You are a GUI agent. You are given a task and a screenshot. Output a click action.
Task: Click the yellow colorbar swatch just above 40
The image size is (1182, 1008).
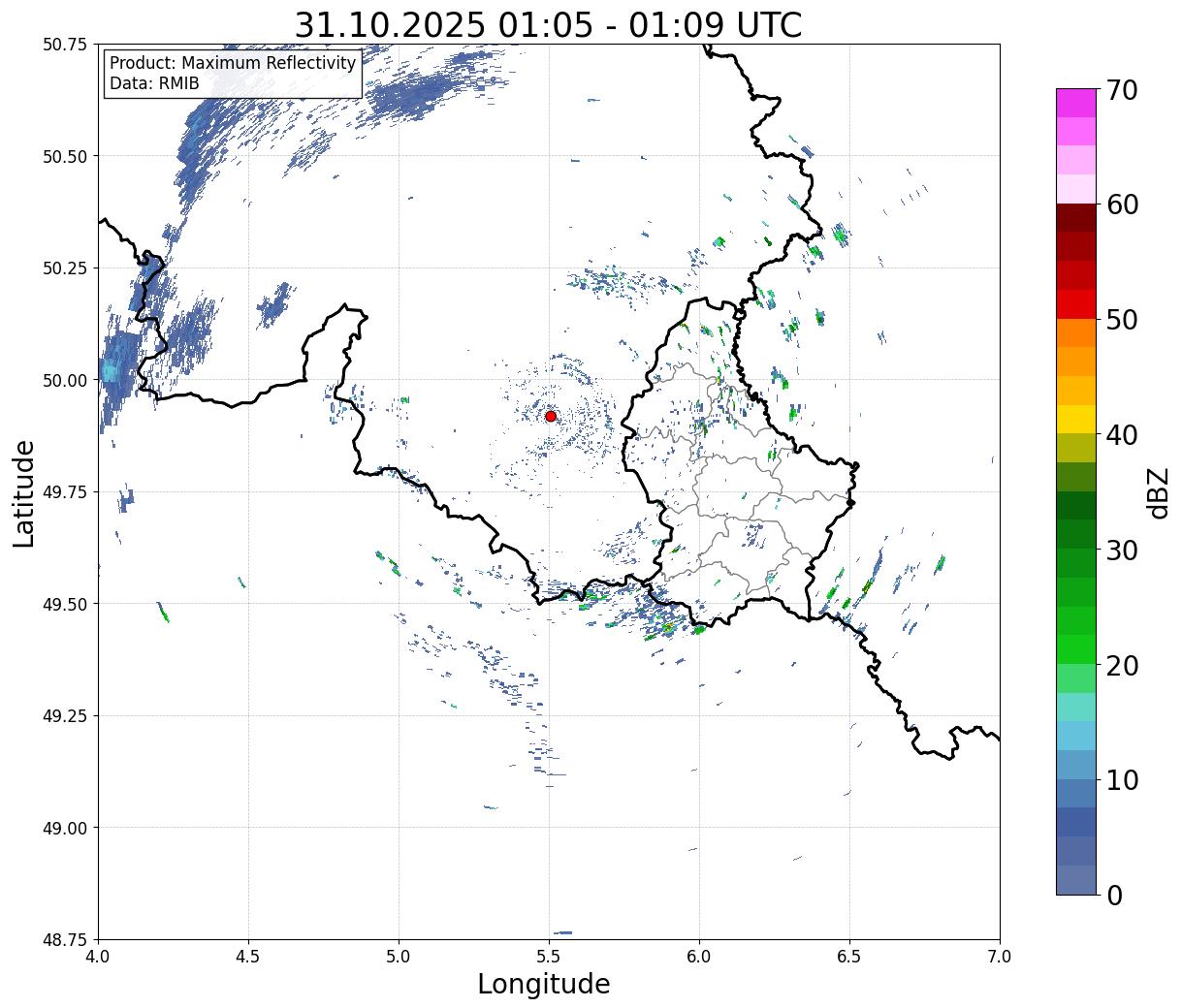point(1076,420)
